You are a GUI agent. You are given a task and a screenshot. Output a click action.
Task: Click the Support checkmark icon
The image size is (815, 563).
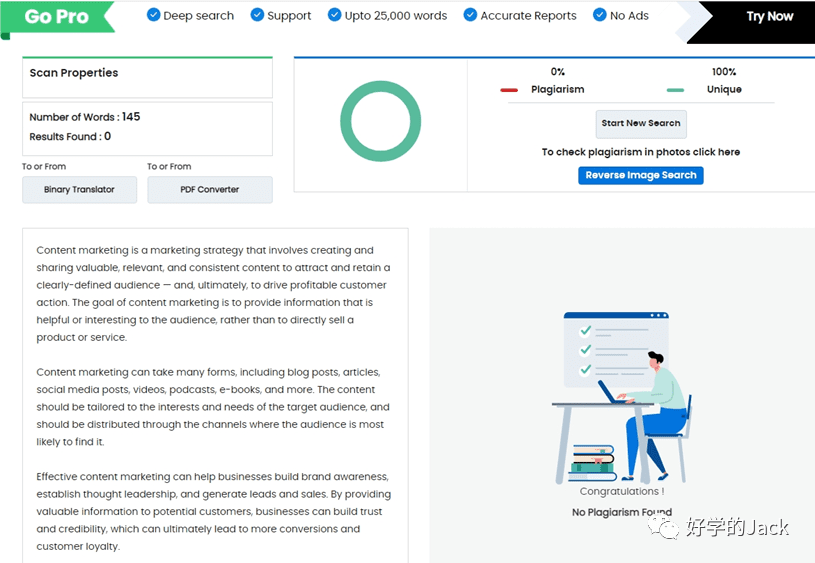pyautogui.click(x=257, y=15)
